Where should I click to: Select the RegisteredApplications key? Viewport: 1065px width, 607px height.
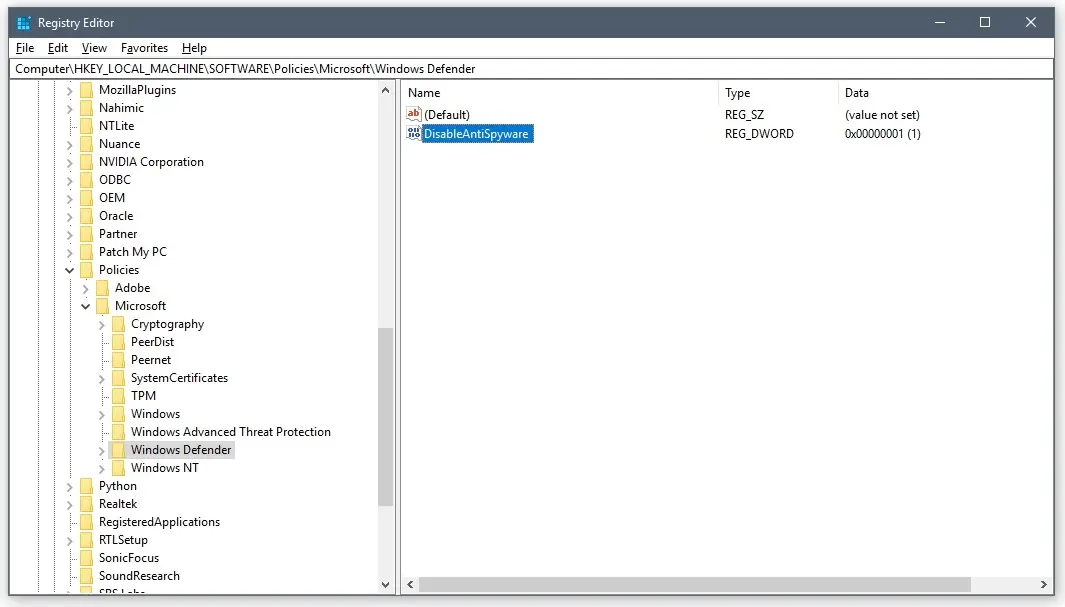coord(160,522)
